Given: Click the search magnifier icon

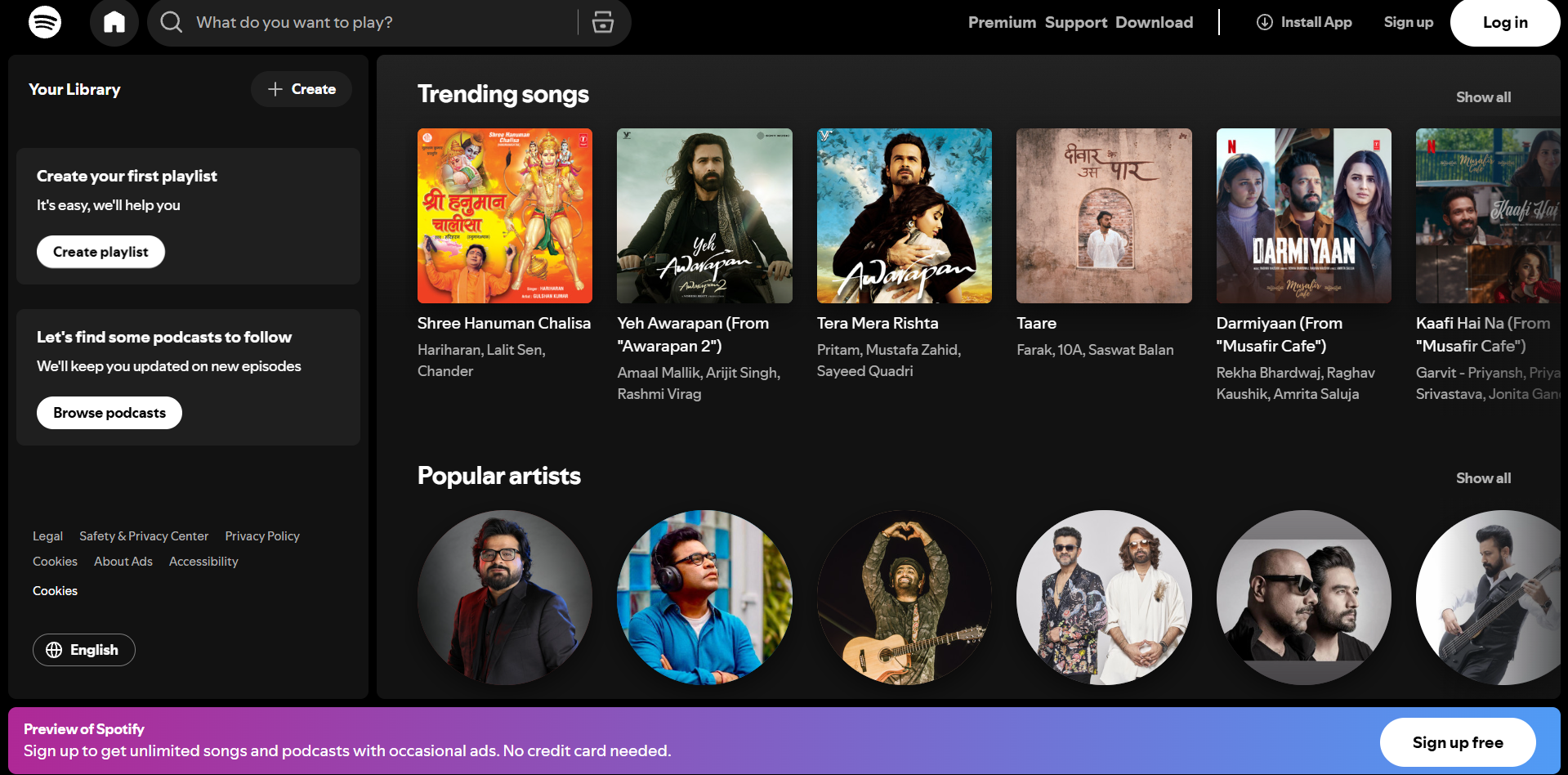Looking at the screenshot, I should pos(171,22).
